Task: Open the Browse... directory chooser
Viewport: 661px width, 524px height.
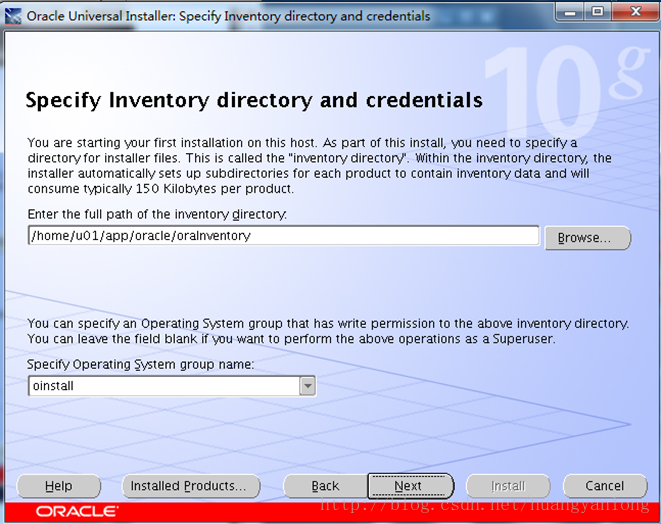Action: pos(588,238)
